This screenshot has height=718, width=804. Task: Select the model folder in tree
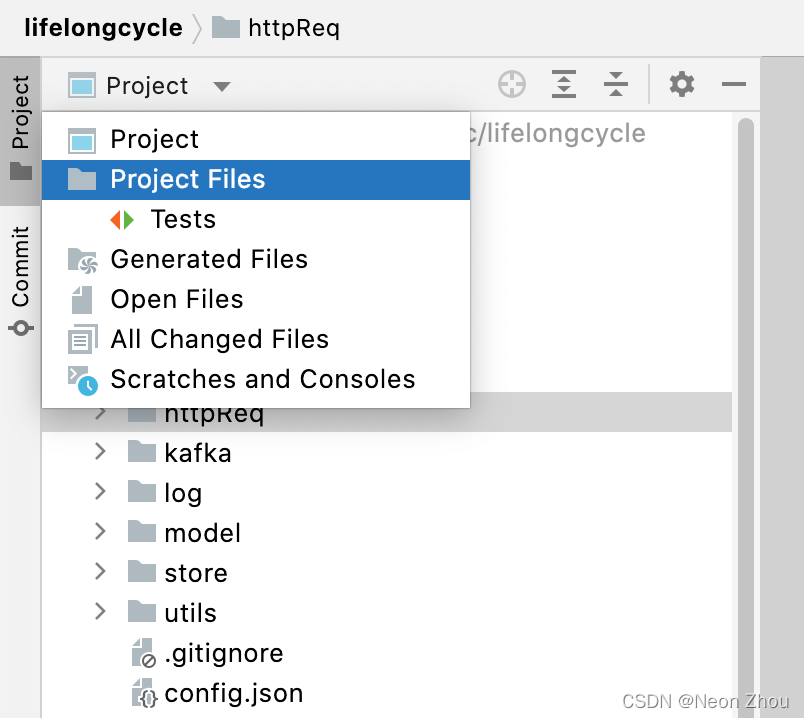pyautogui.click(x=202, y=533)
